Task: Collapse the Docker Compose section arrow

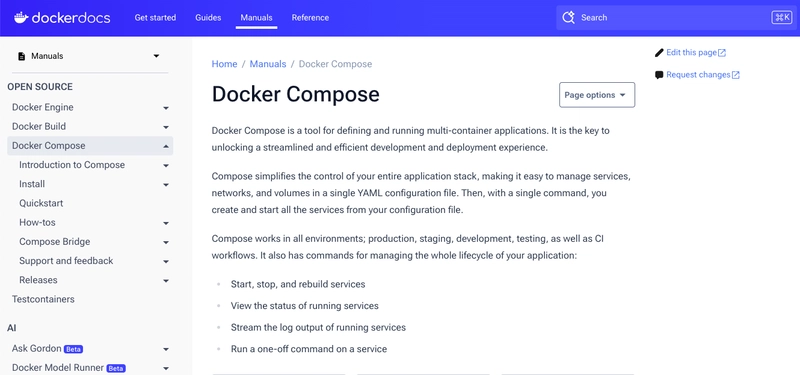Action: (166, 146)
